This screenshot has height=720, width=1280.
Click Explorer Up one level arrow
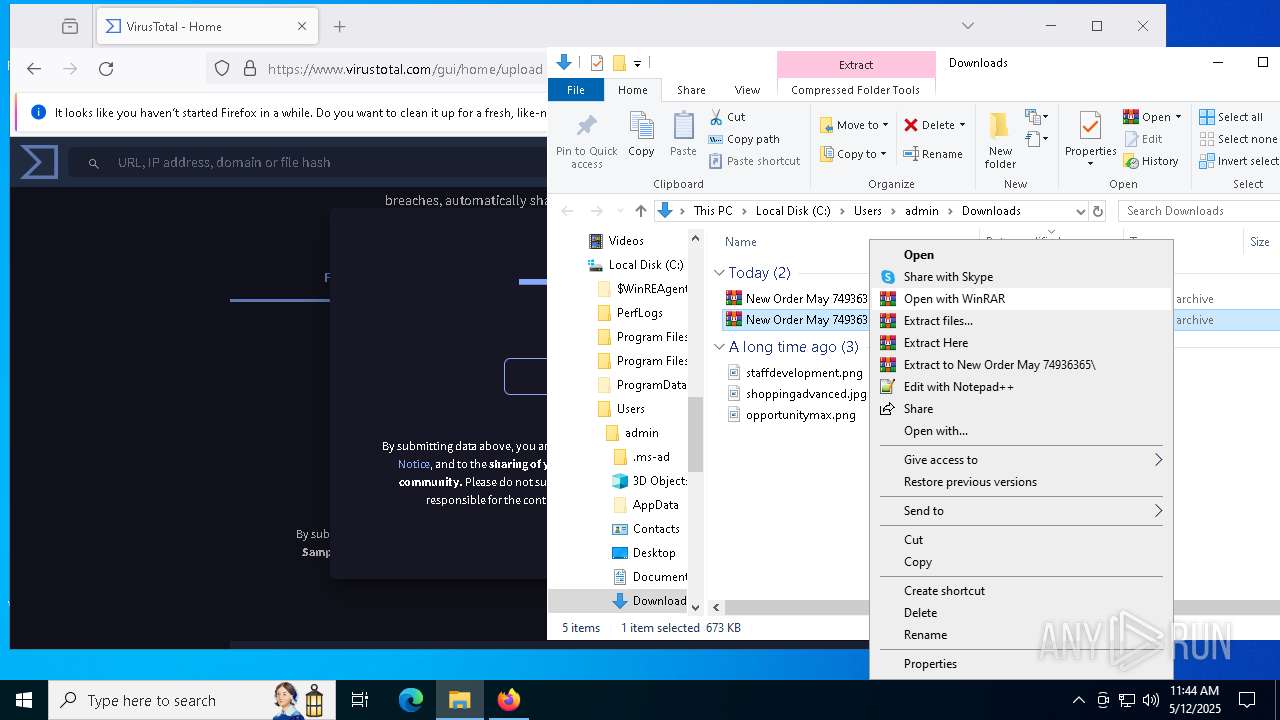[x=641, y=211]
